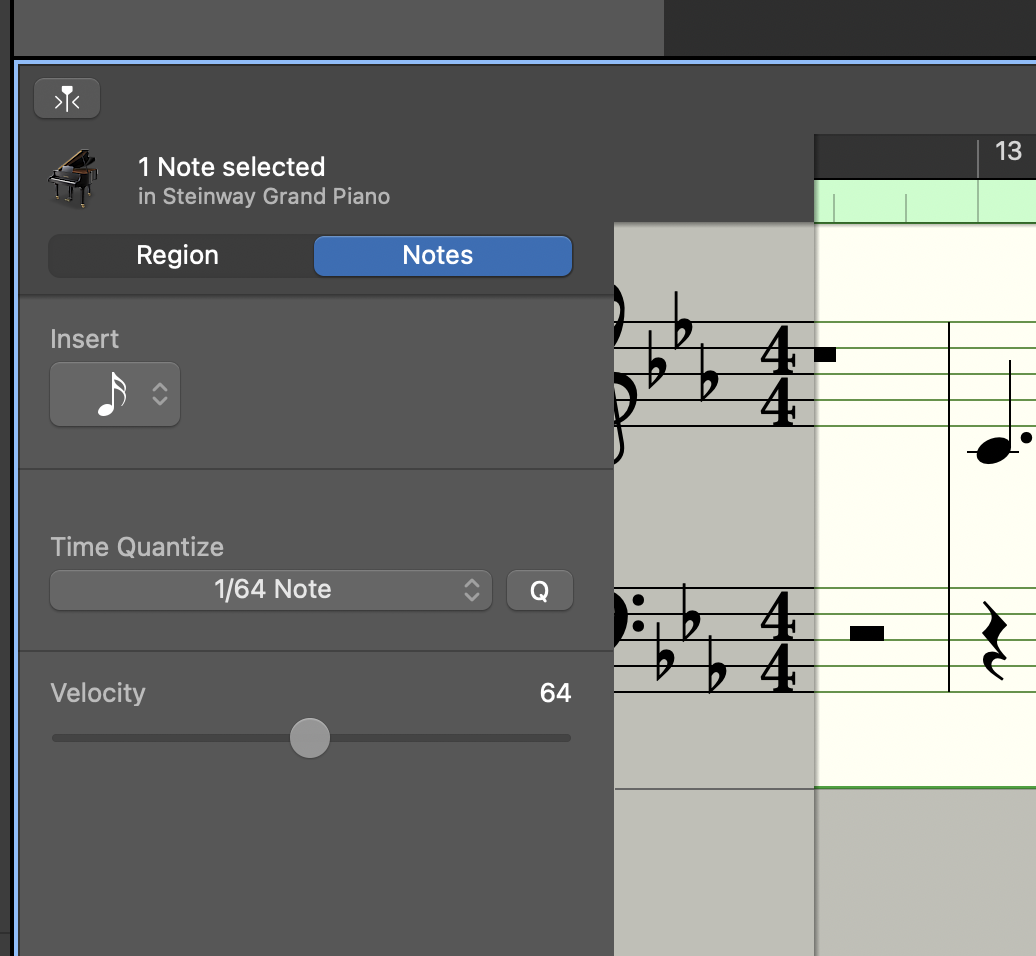Click the Catch Playhead button

coord(67,99)
